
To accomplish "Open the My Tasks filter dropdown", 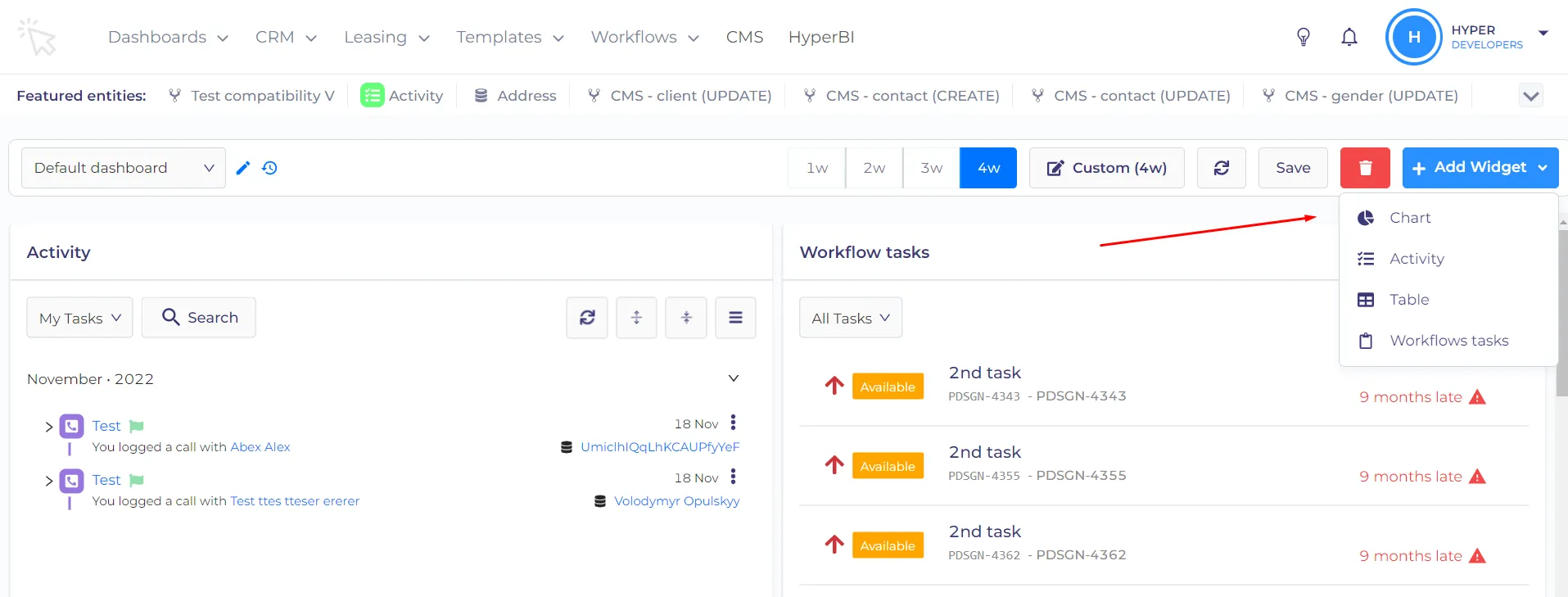I will coord(80,318).
